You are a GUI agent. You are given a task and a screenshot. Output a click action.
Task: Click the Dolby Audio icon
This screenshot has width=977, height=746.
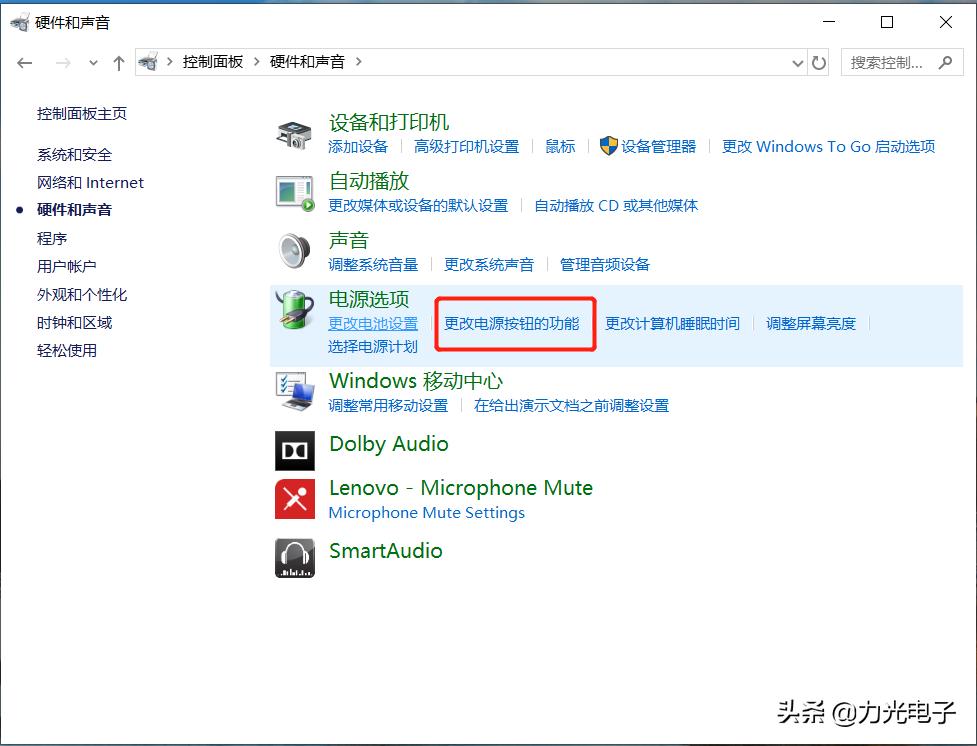[x=294, y=450]
